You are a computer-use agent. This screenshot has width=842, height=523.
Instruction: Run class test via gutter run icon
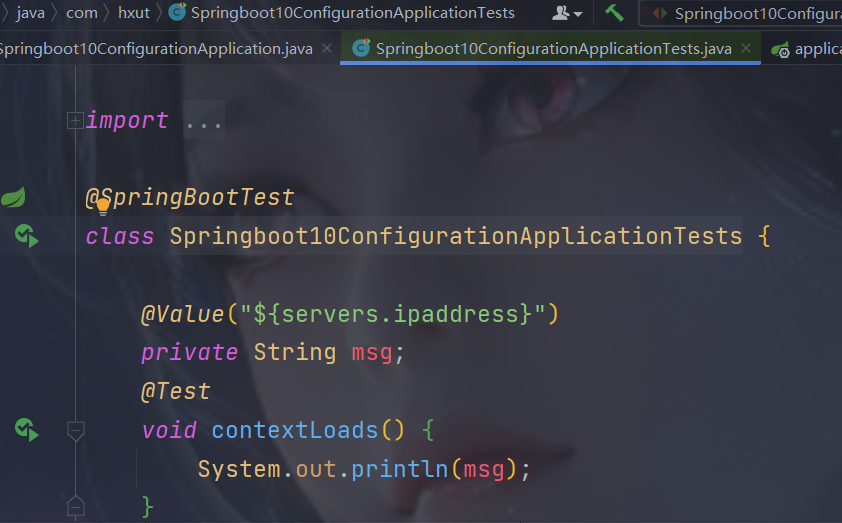(26, 236)
